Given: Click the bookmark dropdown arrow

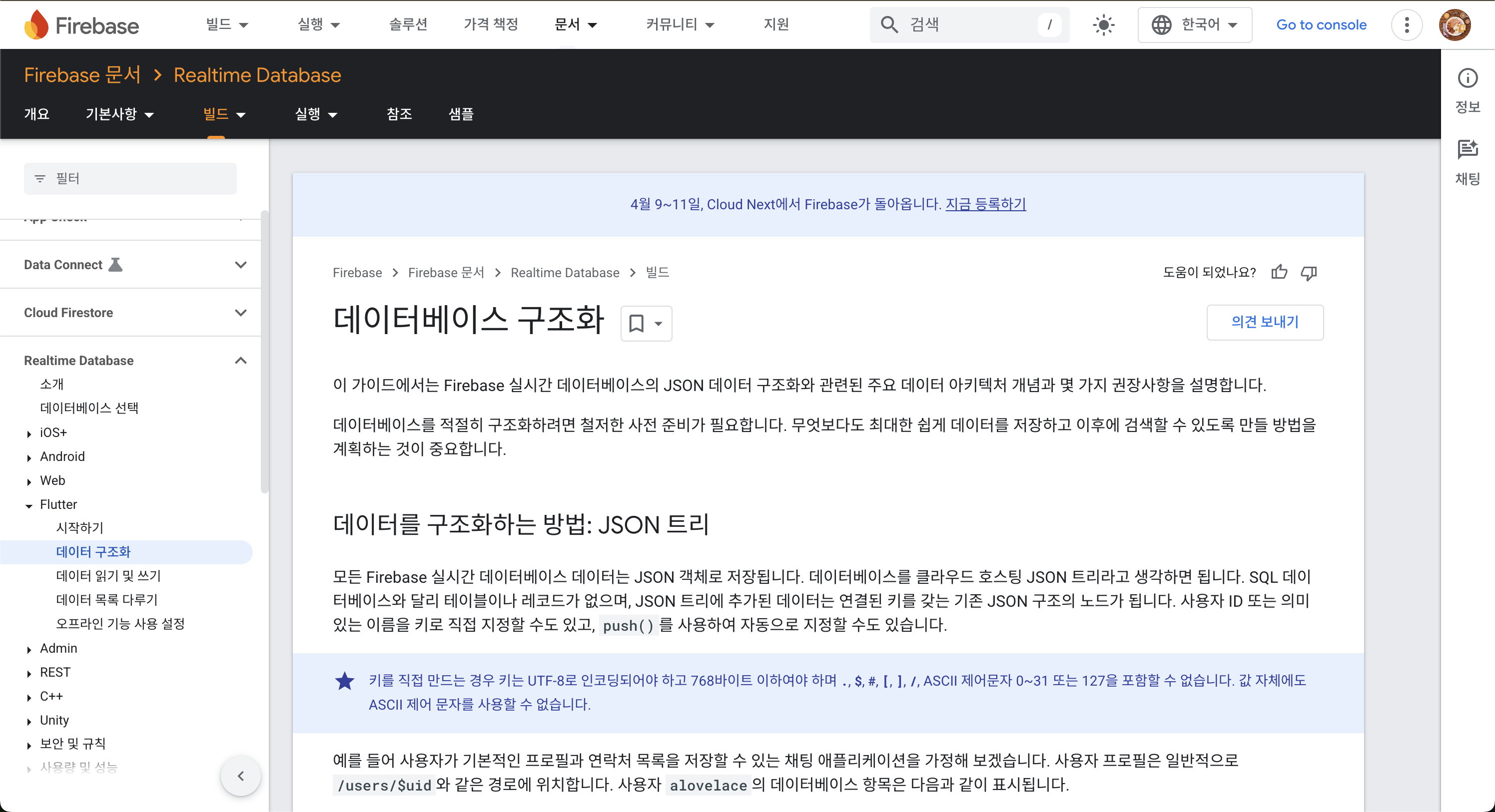Looking at the screenshot, I should 658,324.
